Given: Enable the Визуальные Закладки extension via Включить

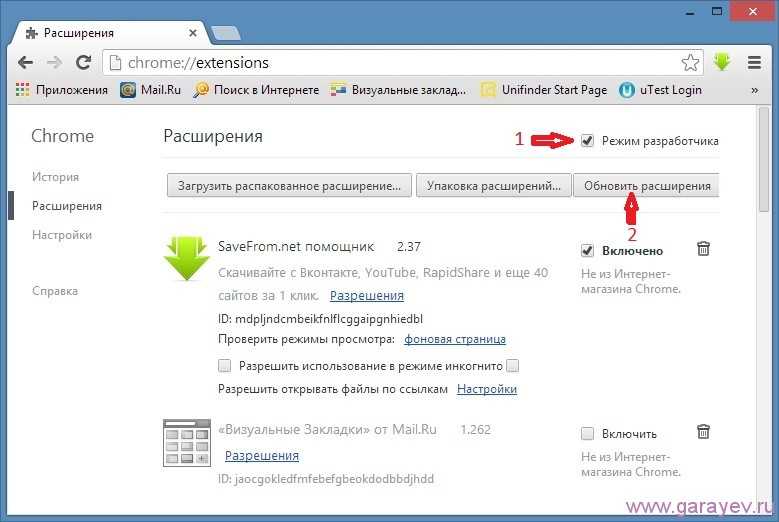Looking at the screenshot, I should (587, 434).
